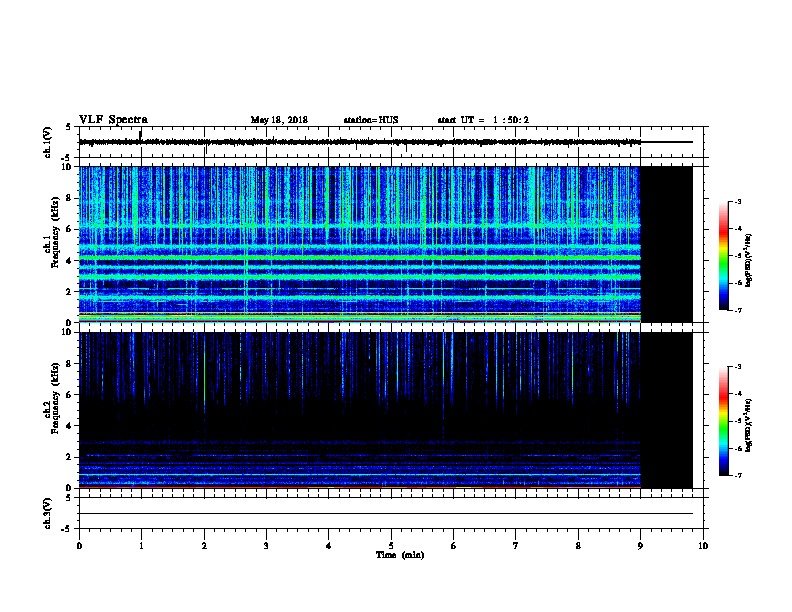Viewport: 792px width, 612px height.
Task: Click time axis tick label "7"
Action: click(x=516, y=545)
